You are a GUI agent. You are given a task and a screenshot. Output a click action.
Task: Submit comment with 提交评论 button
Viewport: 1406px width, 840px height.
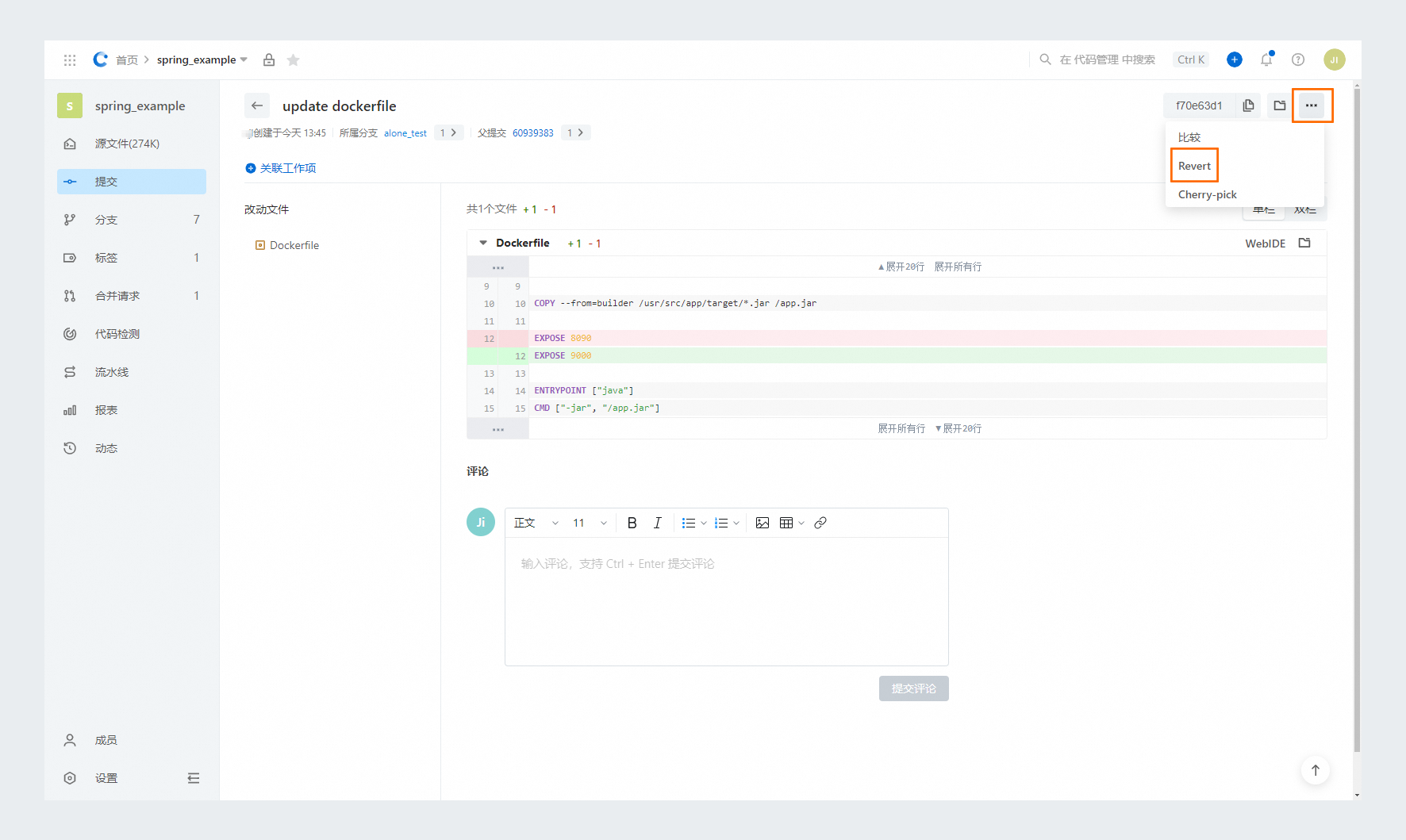point(913,688)
